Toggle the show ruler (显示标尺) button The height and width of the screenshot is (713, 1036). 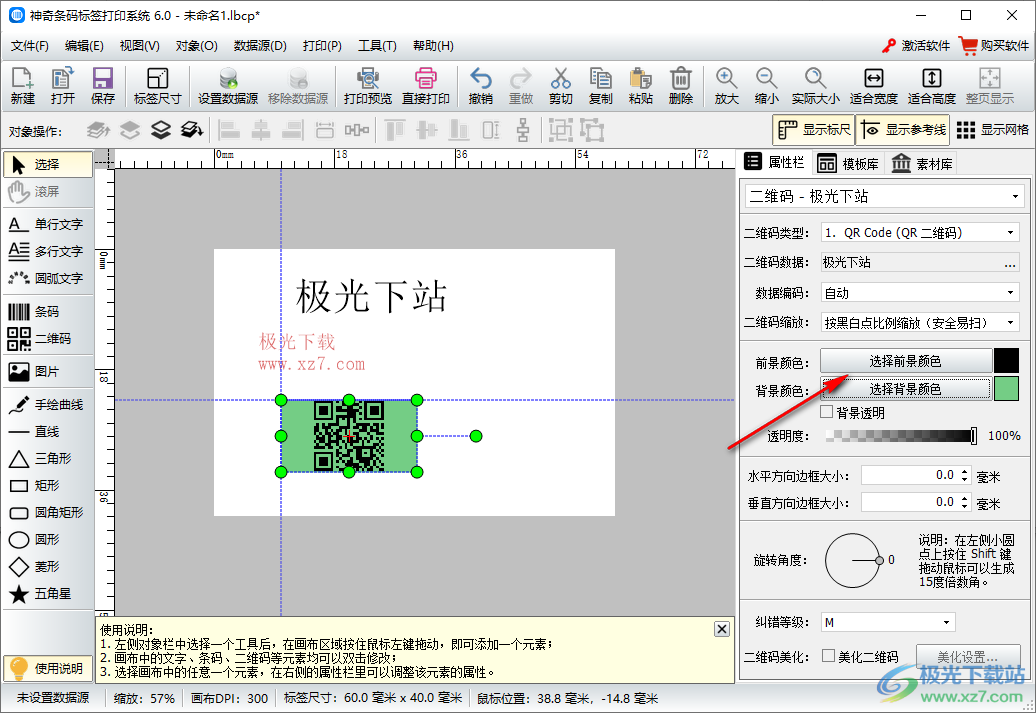tap(813, 130)
